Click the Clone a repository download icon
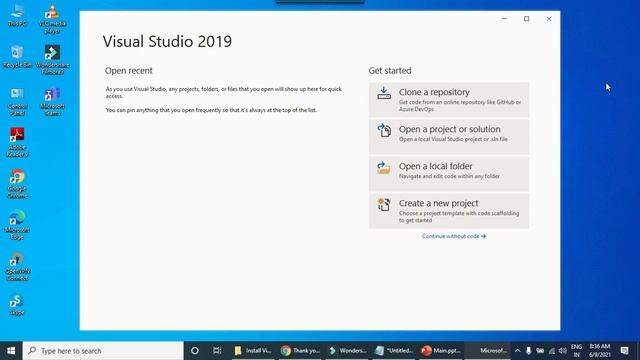This screenshot has height=360, width=640. click(x=384, y=93)
